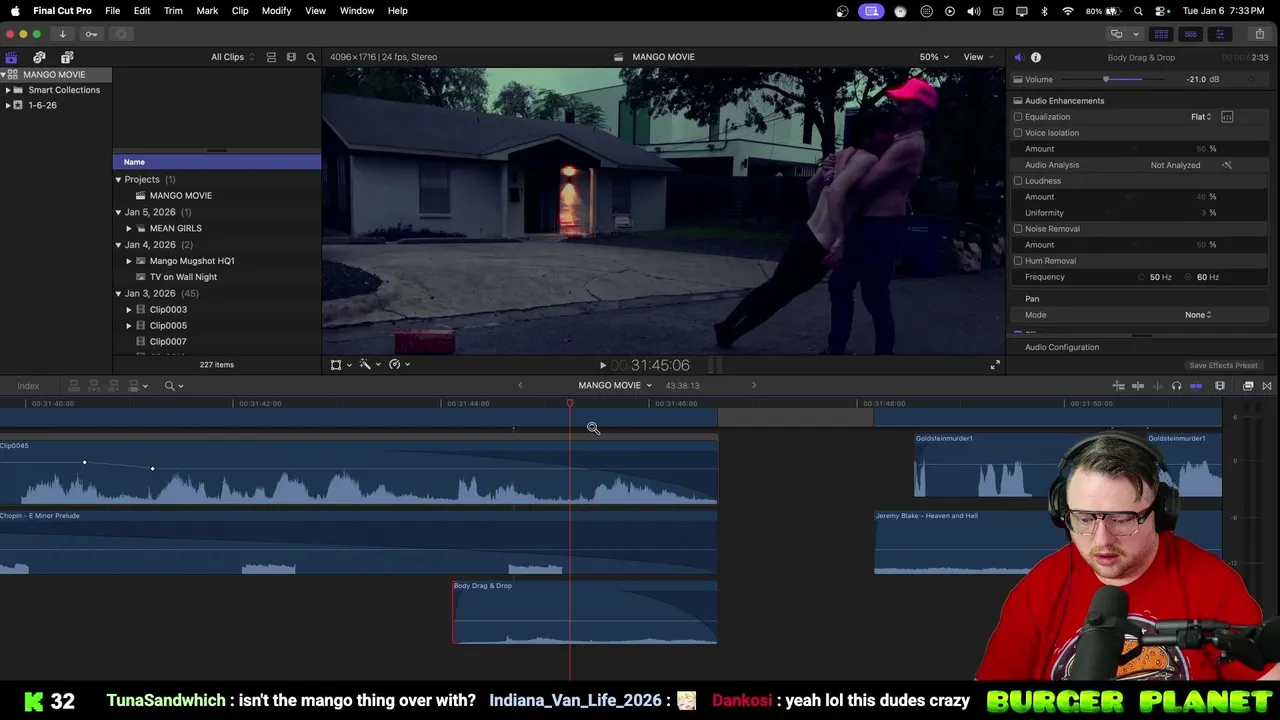Click the Index button
The image size is (1280, 720).
28,386
